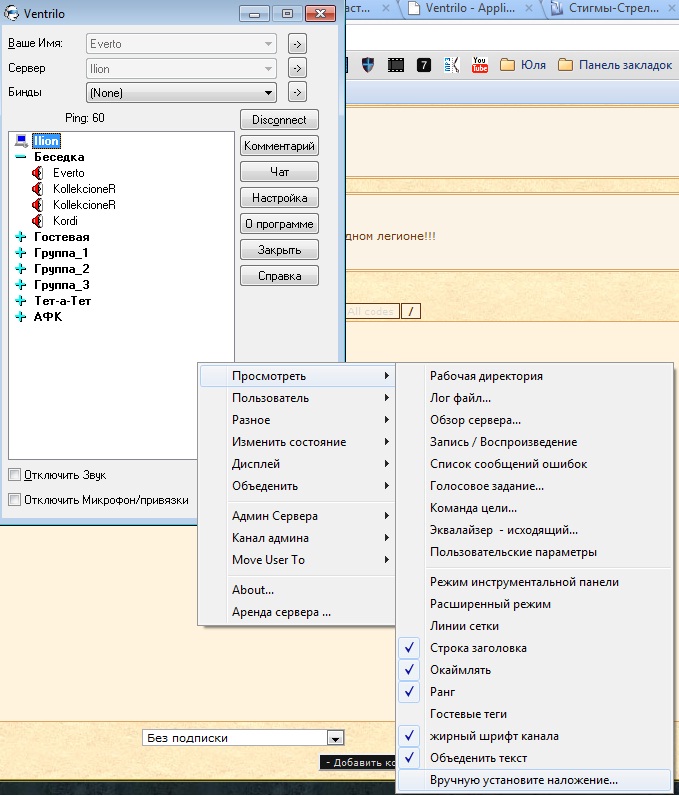Select Лог файл... from the submenu
This screenshot has width=679, height=796.
pos(535,398)
